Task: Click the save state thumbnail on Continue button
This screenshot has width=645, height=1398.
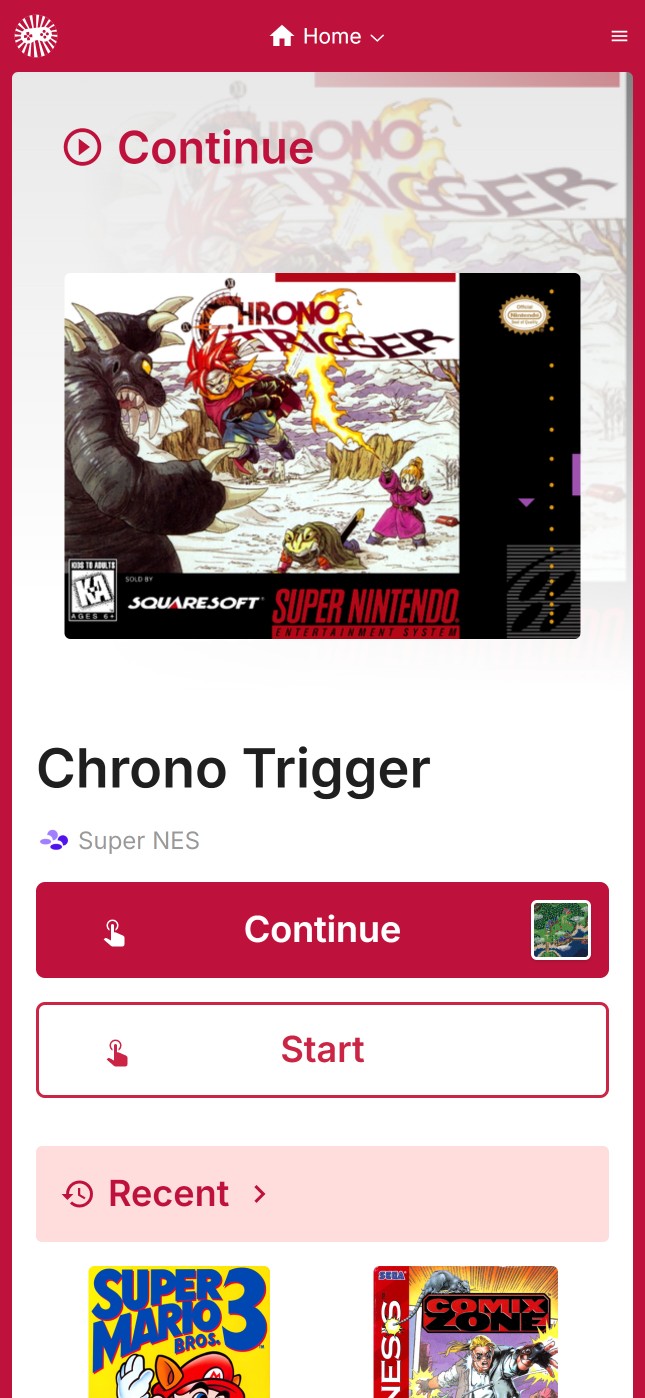Action: pyautogui.click(x=561, y=930)
